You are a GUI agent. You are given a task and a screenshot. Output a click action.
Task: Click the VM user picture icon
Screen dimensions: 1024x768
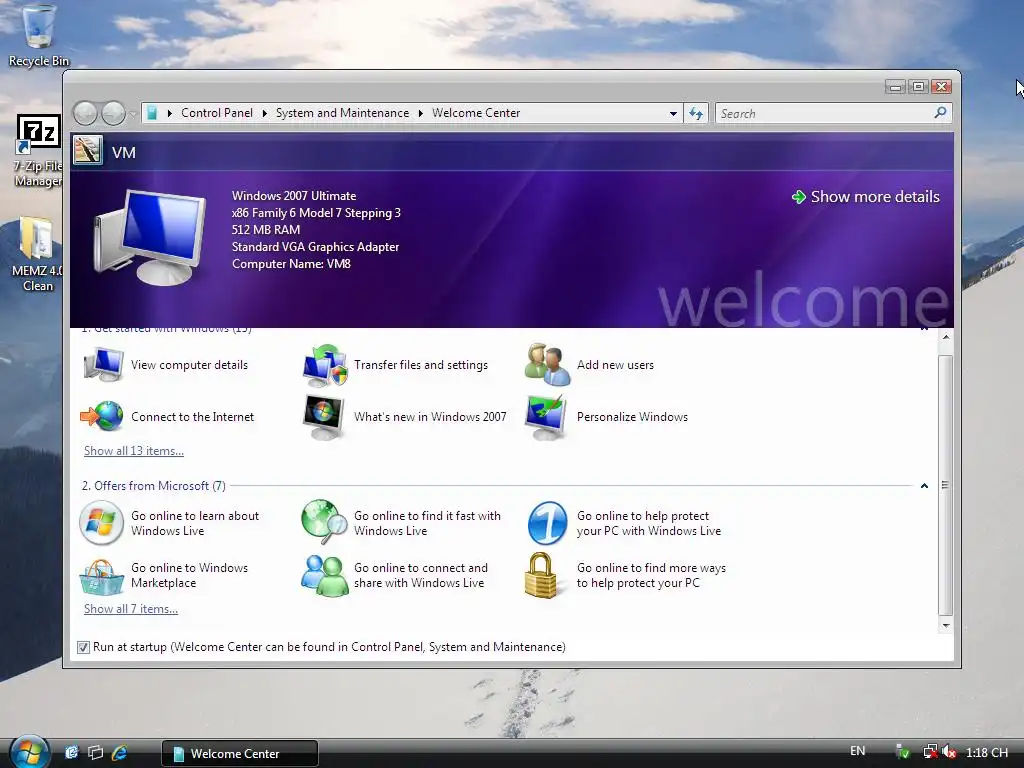[x=88, y=150]
